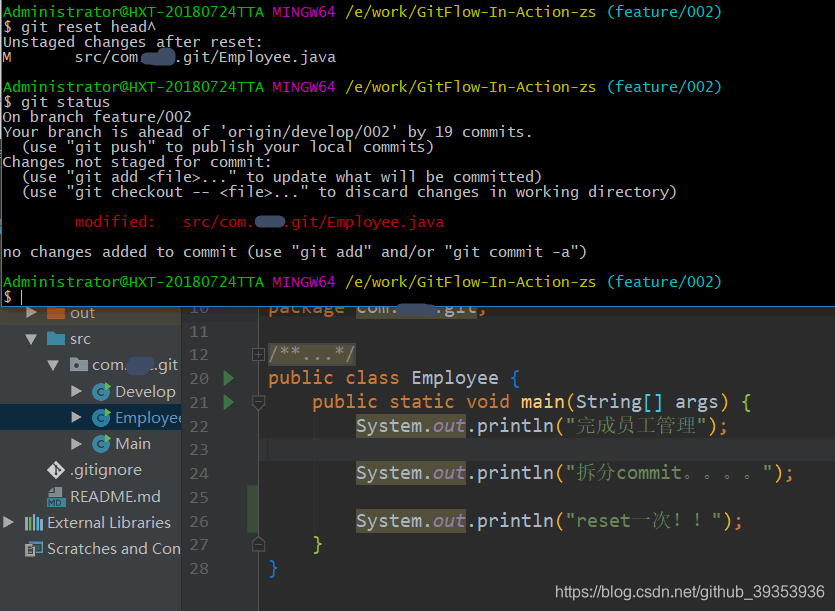Click line number 22 in the gutter
This screenshot has height=611, width=835.
pyautogui.click(x=199, y=426)
